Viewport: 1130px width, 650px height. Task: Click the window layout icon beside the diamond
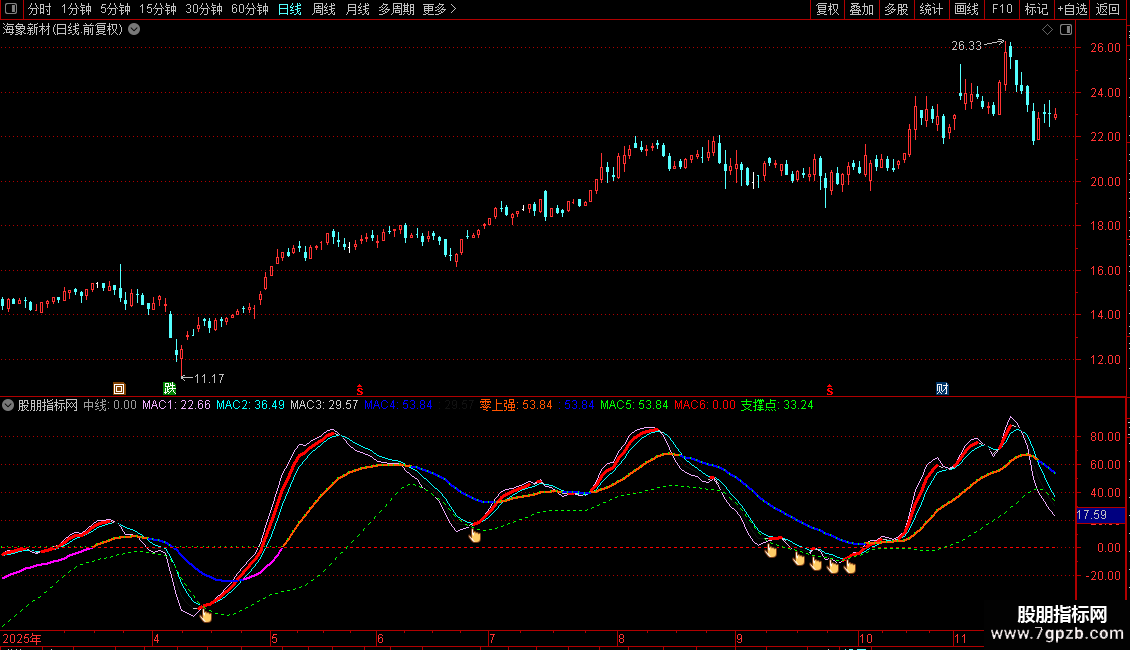tap(1065, 30)
